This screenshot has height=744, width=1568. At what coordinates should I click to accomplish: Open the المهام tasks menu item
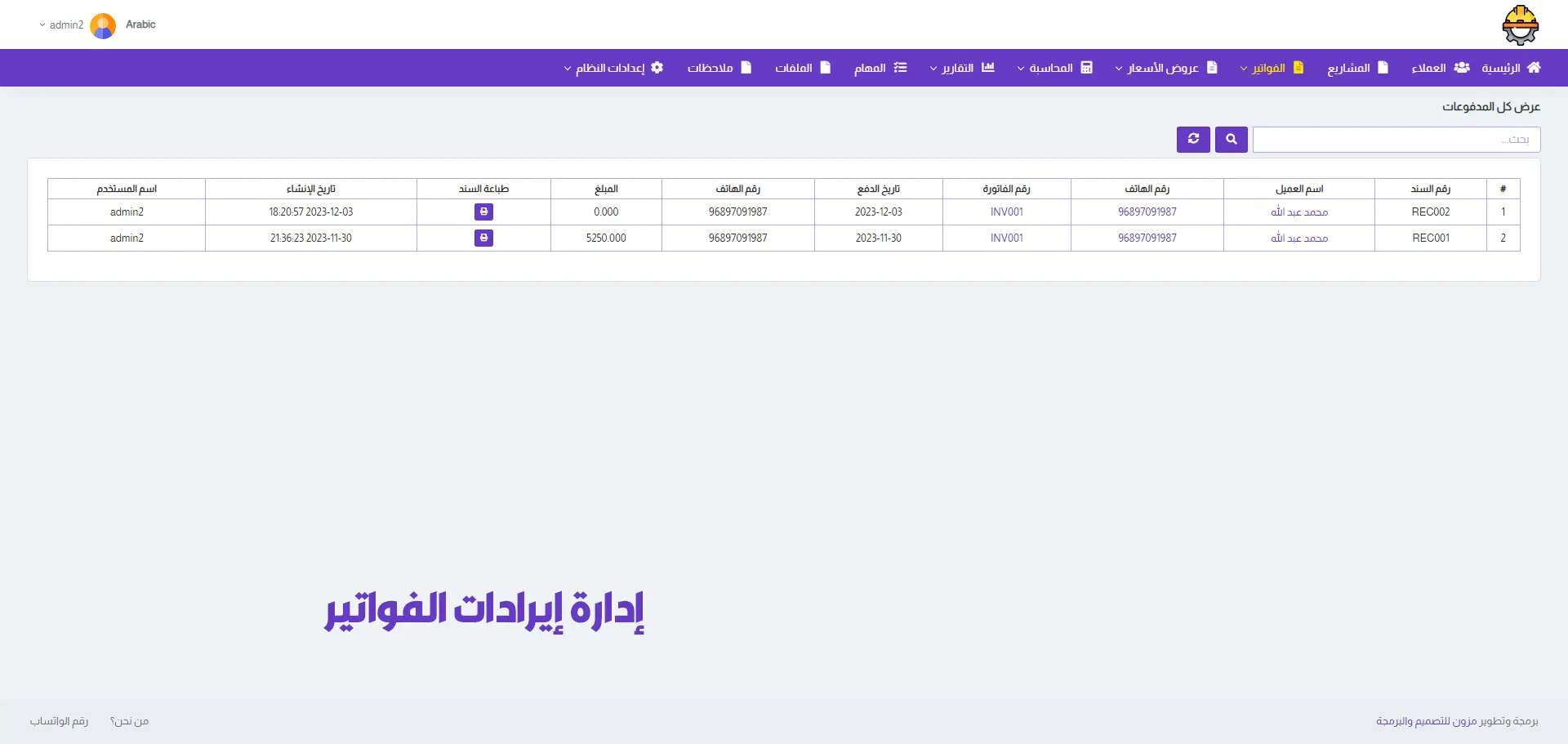click(x=880, y=68)
